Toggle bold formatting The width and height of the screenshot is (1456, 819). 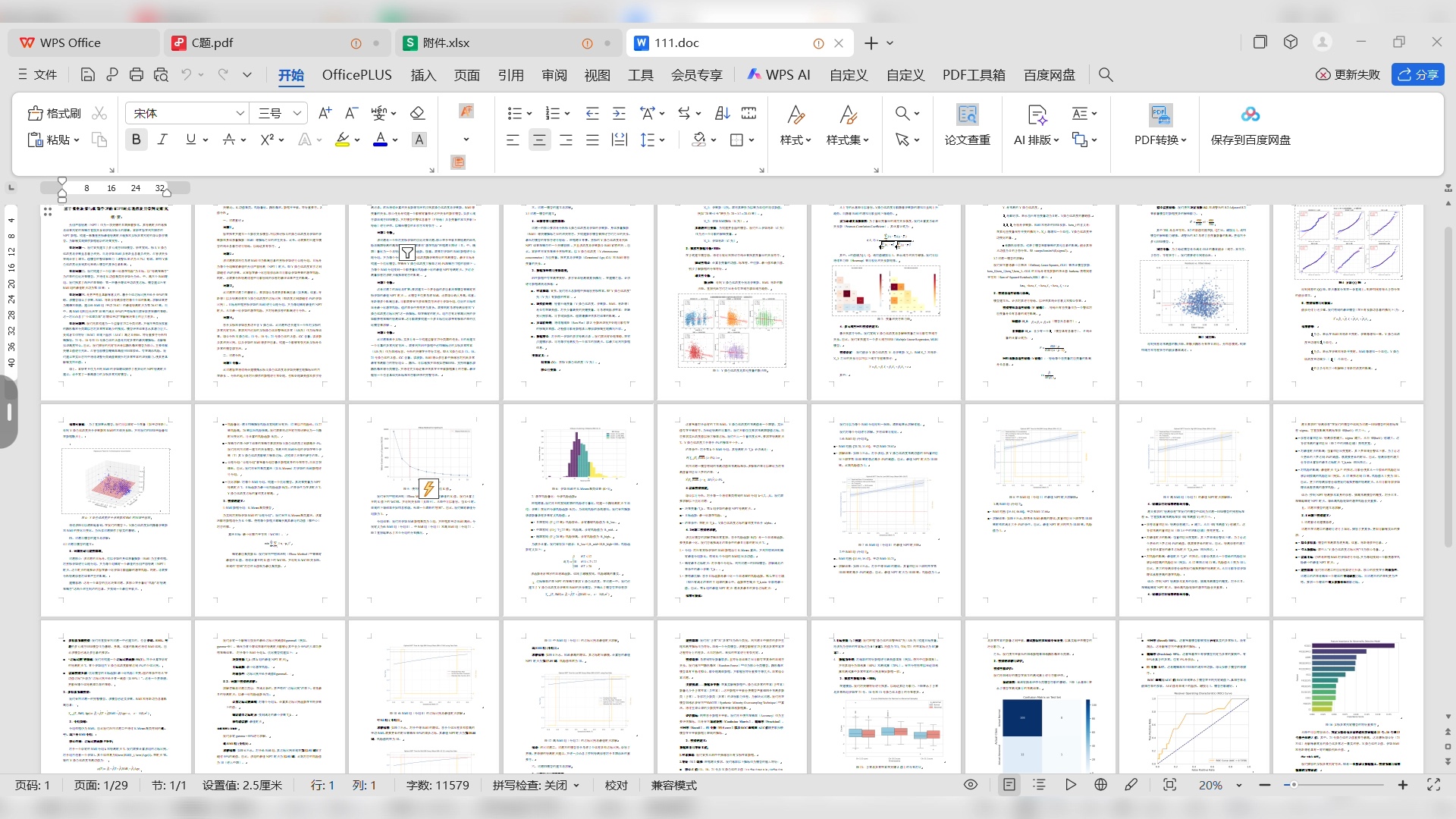136,140
